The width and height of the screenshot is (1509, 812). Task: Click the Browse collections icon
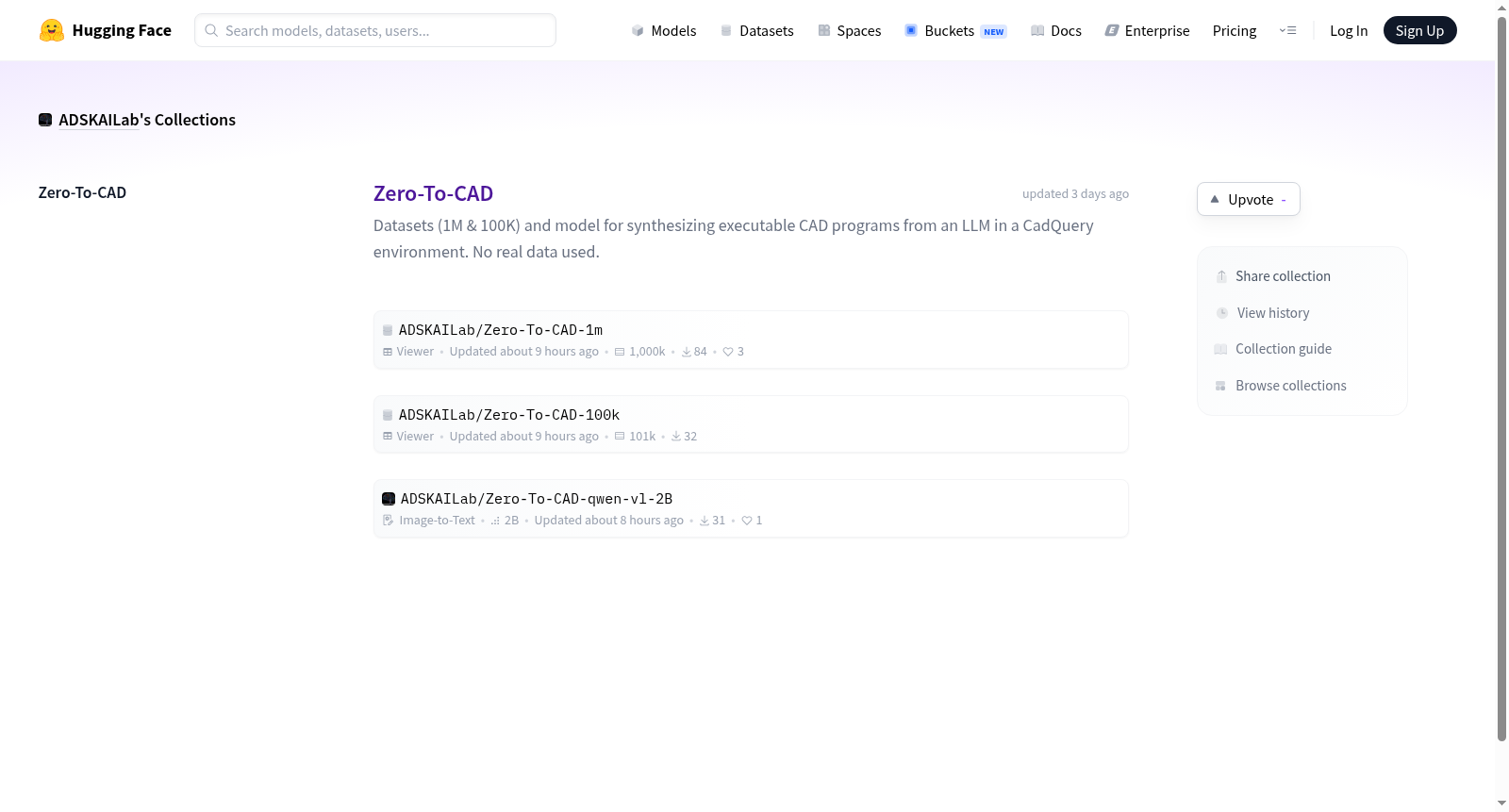[1220, 386]
